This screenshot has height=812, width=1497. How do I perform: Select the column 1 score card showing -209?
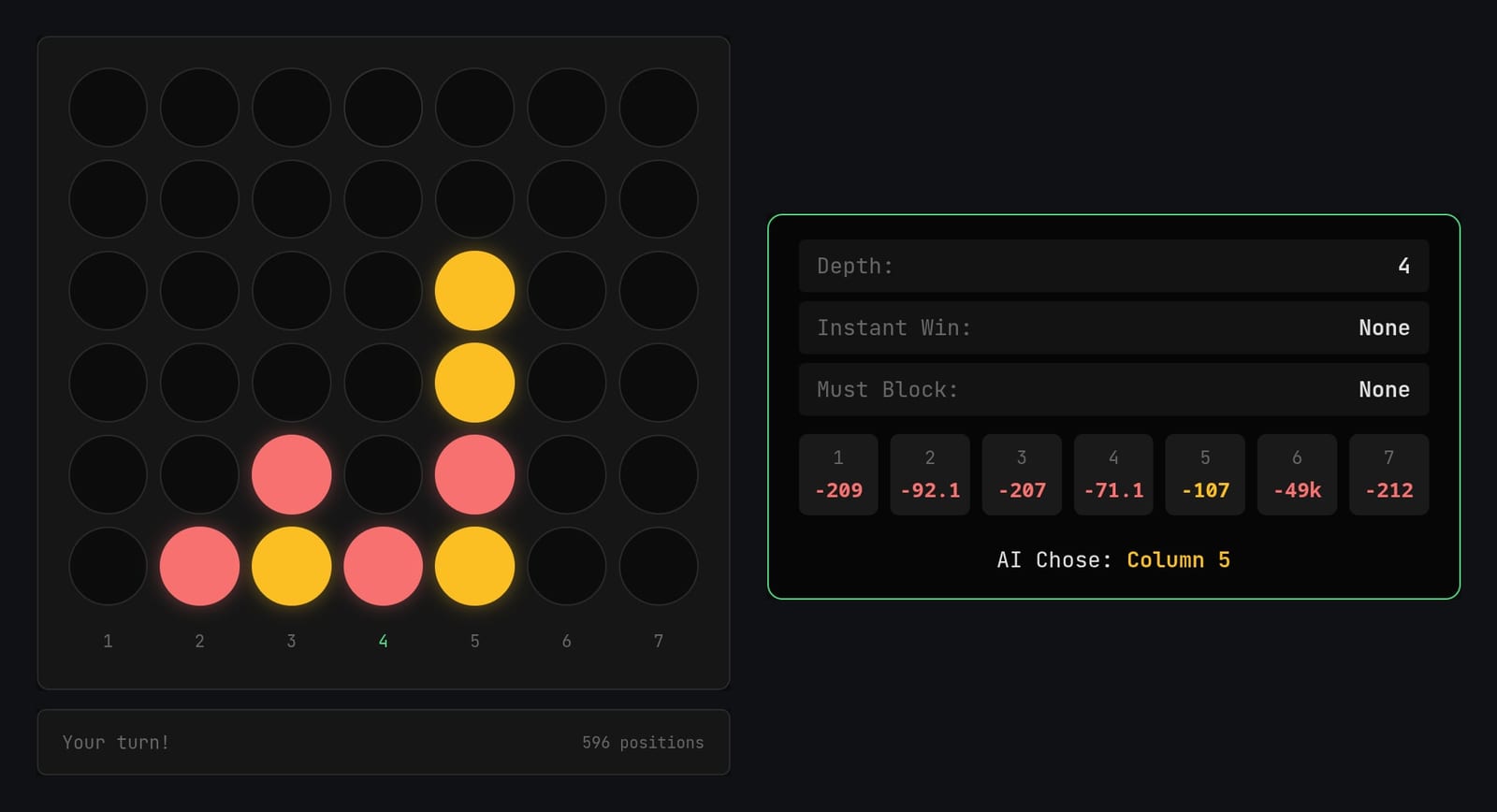point(838,474)
